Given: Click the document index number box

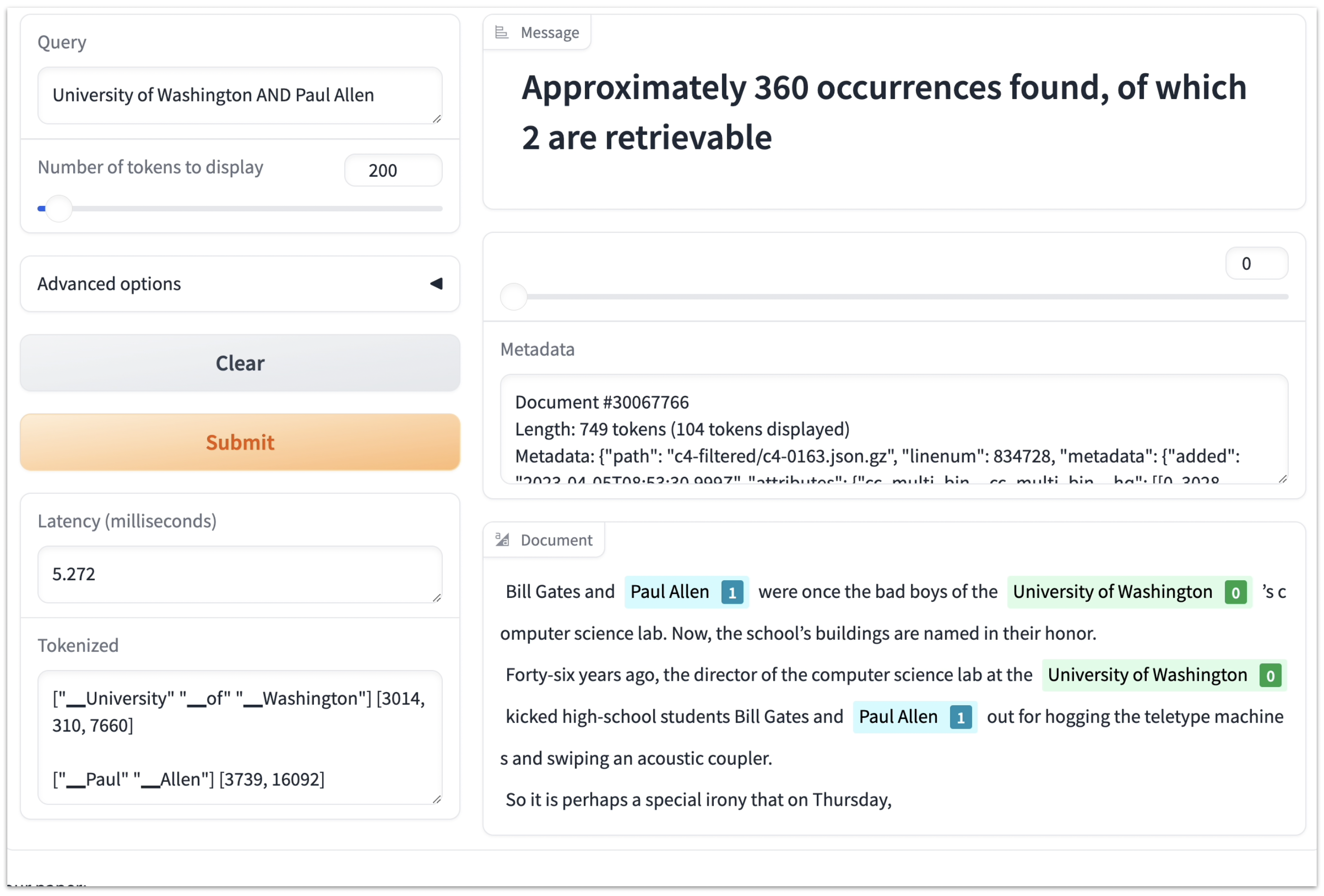Looking at the screenshot, I should point(1256,263).
